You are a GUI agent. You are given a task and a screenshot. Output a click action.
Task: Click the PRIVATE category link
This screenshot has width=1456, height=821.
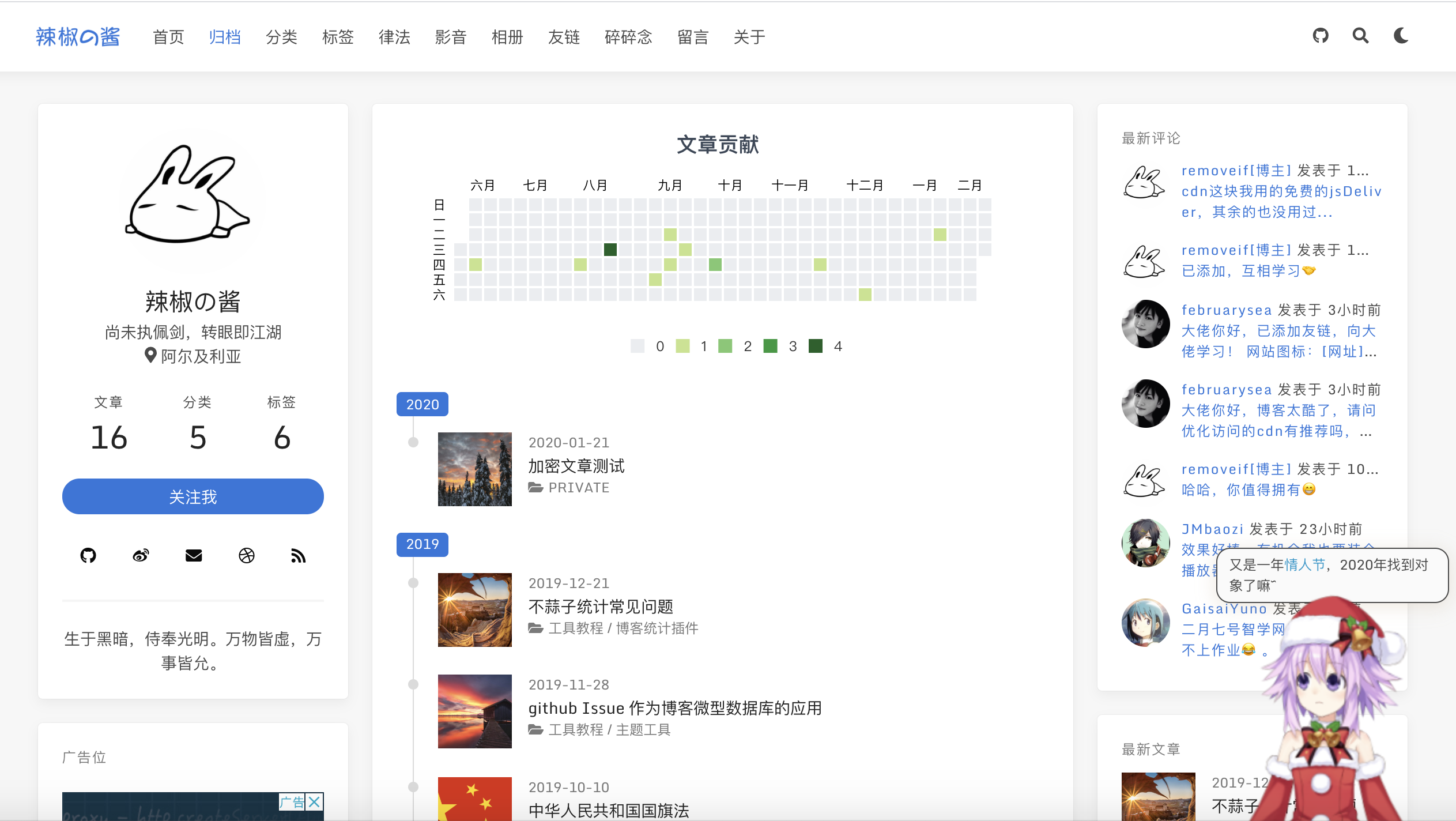tap(579, 488)
